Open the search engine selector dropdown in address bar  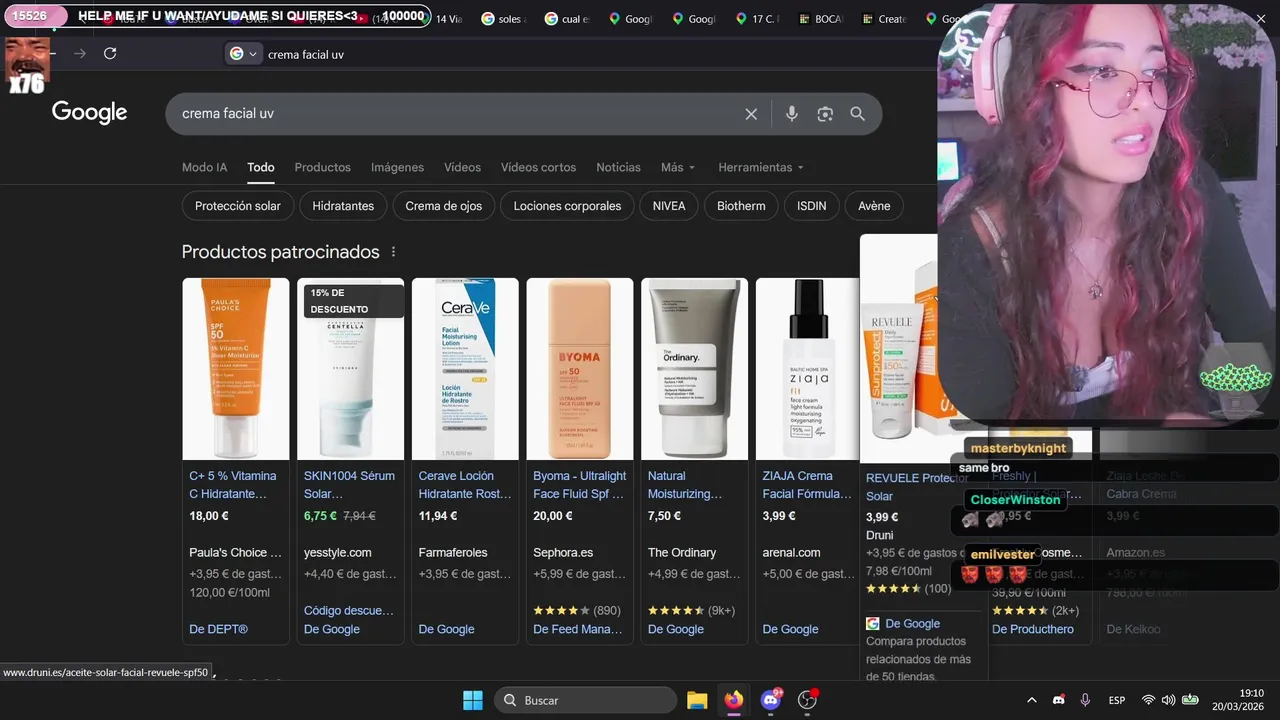(x=243, y=54)
